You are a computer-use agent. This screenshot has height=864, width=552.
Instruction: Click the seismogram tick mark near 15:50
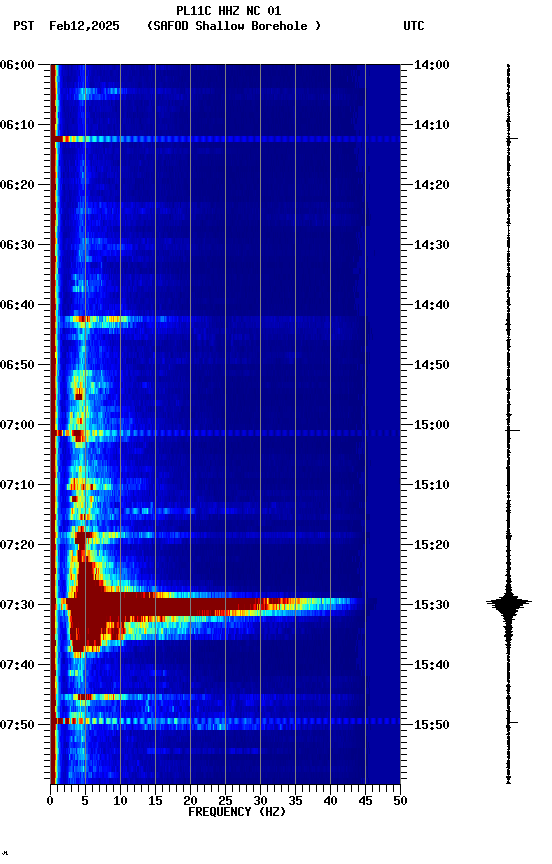(x=512, y=722)
